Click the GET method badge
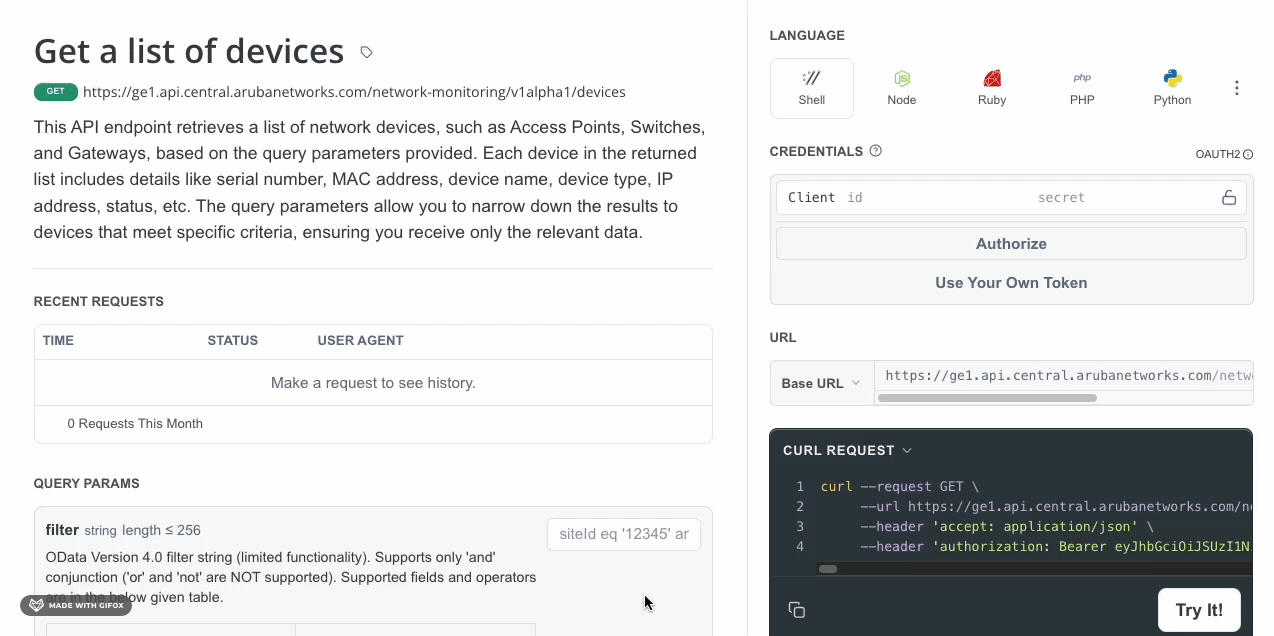 pyautogui.click(x=55, y=92)
